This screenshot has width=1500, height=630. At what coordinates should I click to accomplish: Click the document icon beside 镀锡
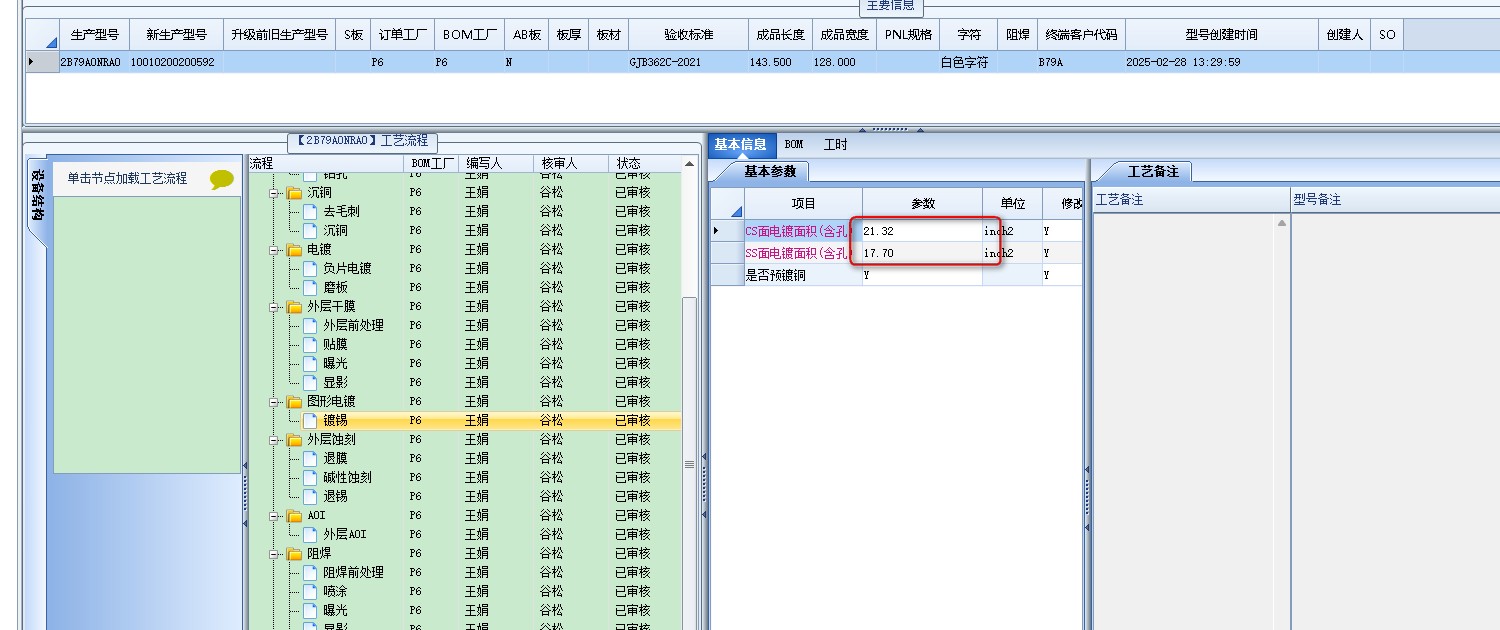pos(310,421)
